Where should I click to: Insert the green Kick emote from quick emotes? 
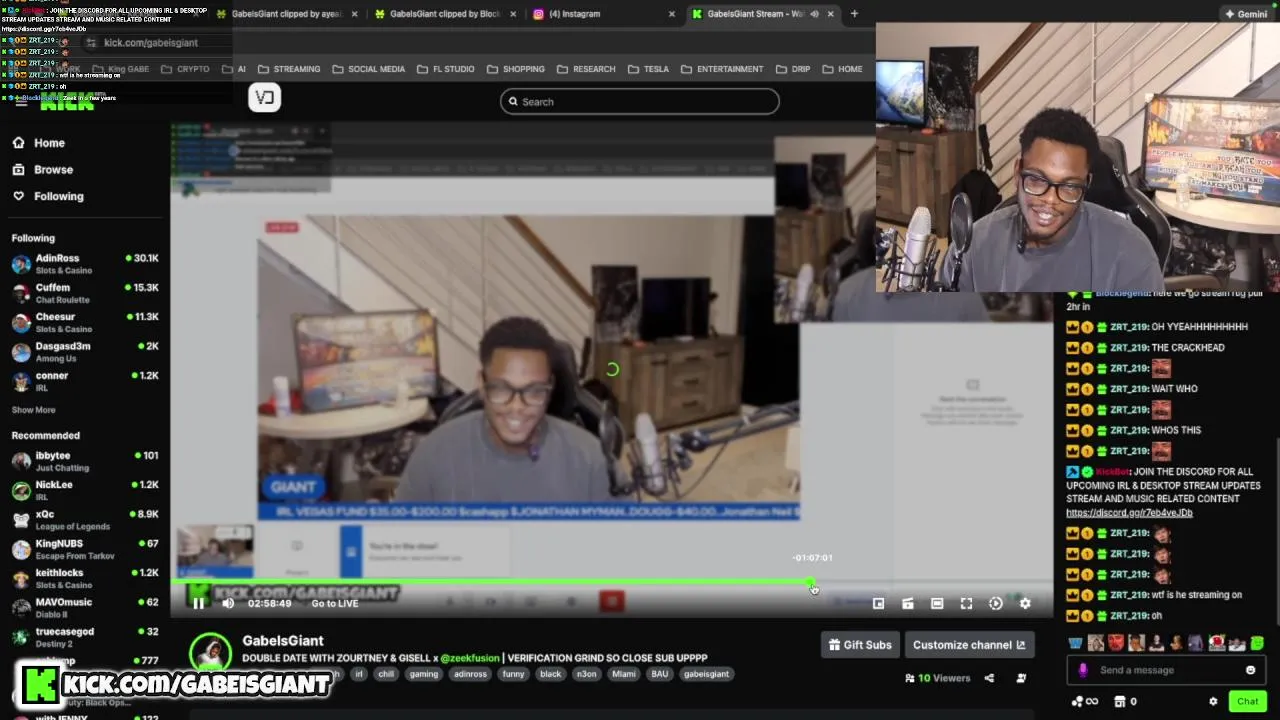(1257, 643)
